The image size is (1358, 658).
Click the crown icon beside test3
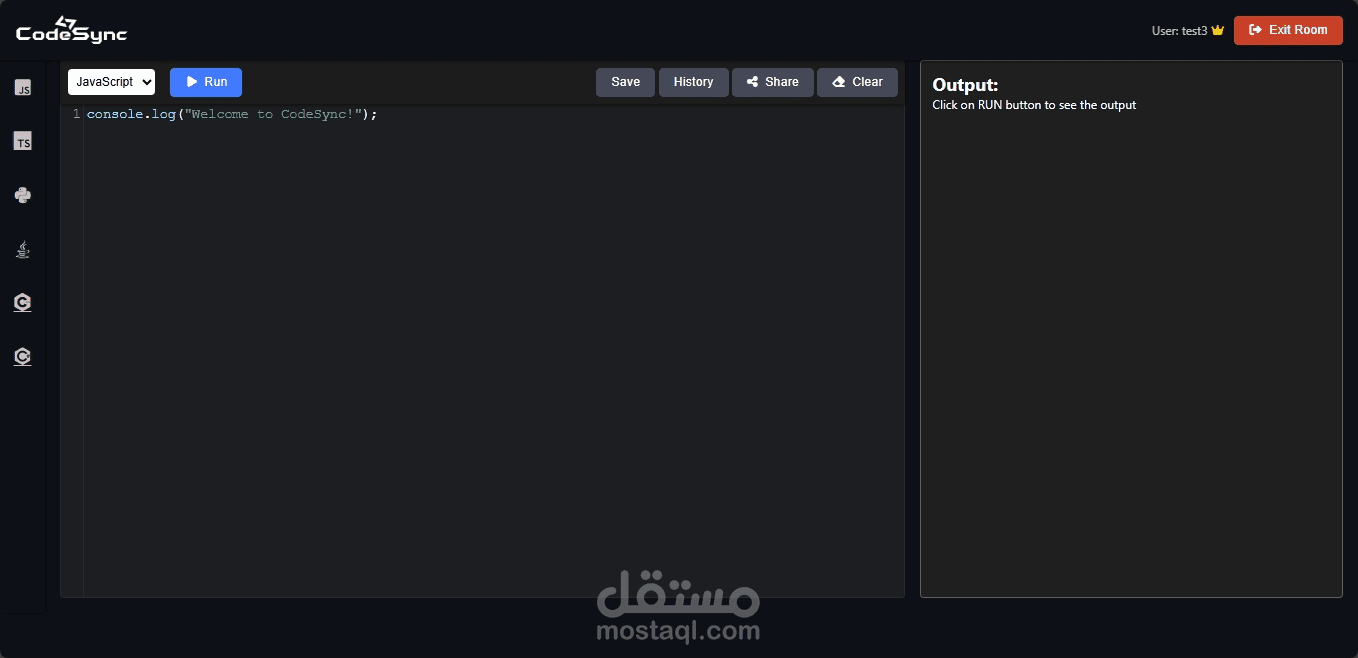(1217, 30)
